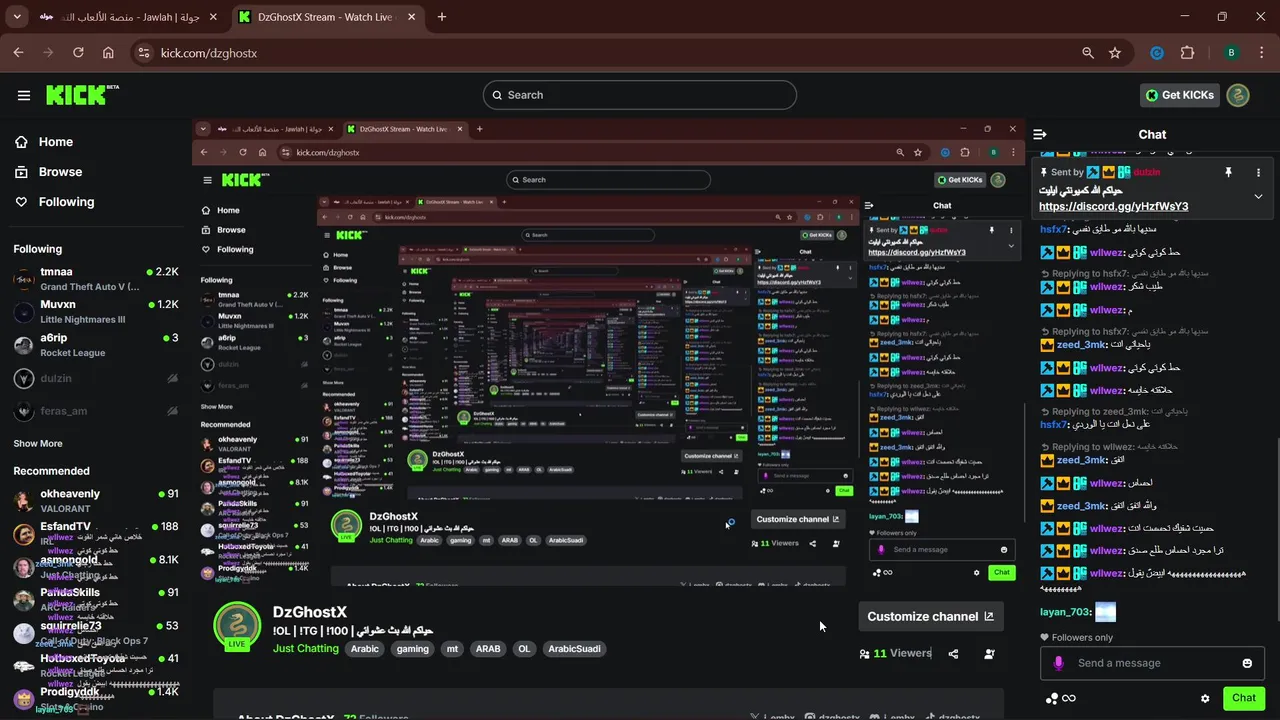This screenshot has height=720, width=1280.
Task: Open a new browser tab
Action: (x=442, y=17)
